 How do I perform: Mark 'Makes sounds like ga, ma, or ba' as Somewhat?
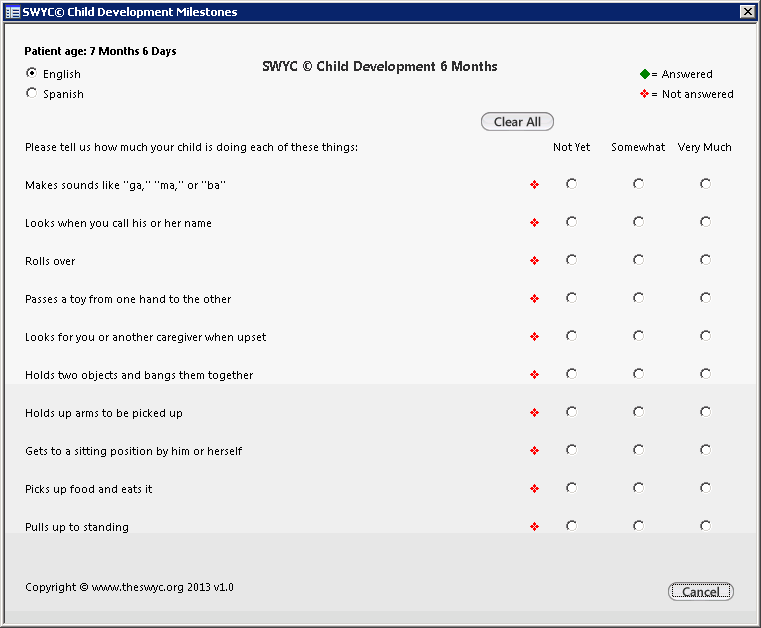[x=638, y=184]
